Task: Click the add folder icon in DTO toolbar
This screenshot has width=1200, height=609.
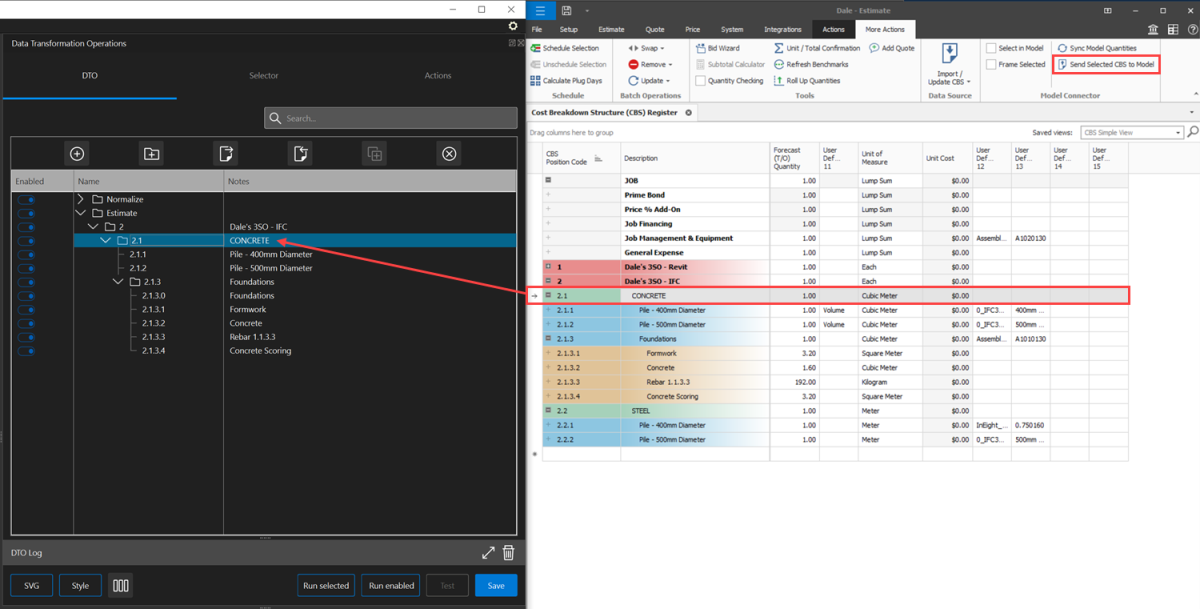Action: (151, 153)
